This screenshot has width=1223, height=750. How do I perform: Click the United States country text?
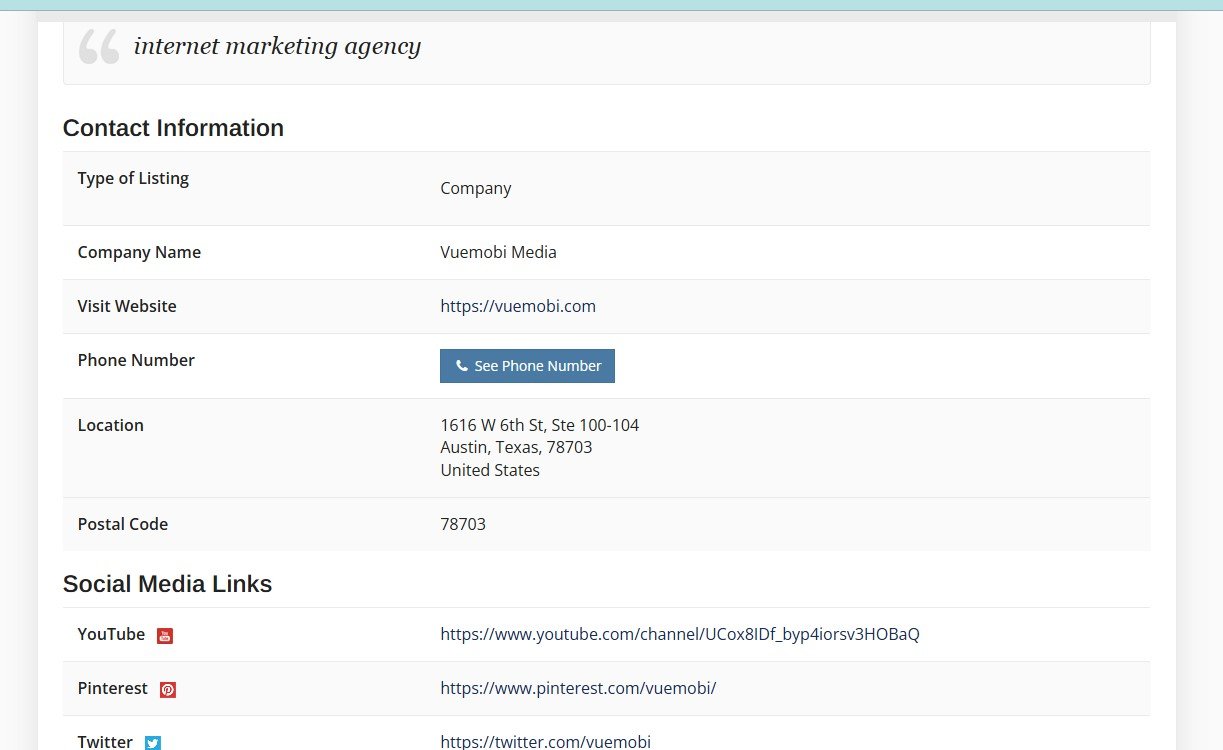(x=490, y=470)
